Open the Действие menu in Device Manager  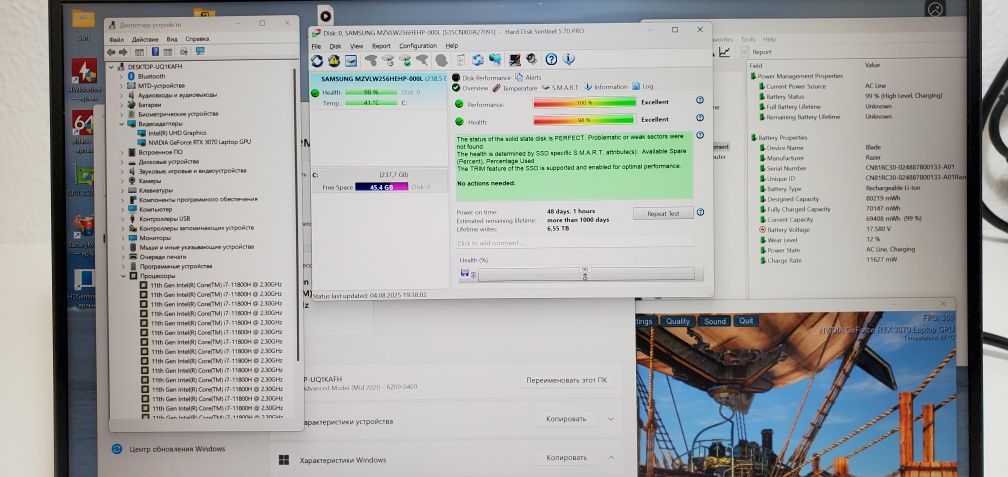pyautogui.click(x=145, y=39)
